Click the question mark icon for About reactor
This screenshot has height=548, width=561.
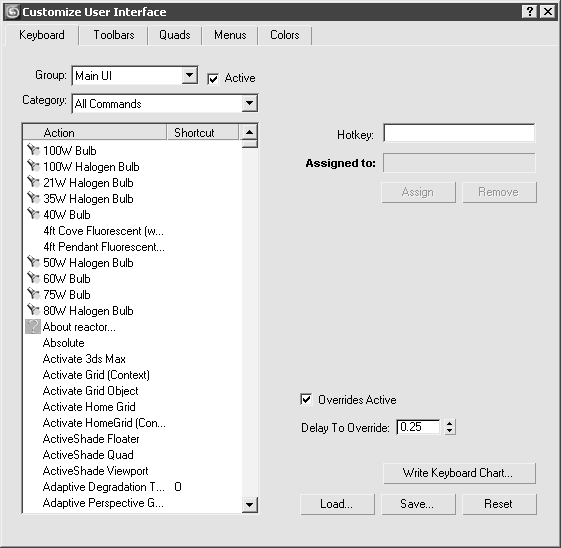[33, 327]
